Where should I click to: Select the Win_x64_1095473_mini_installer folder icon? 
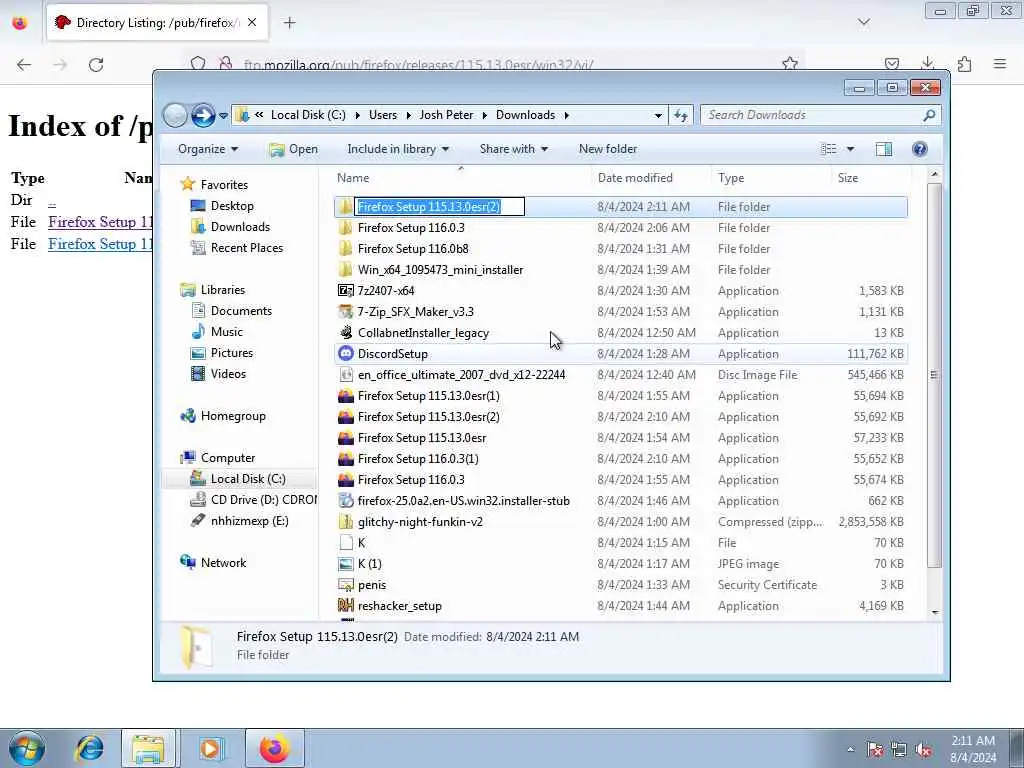click(345, 270)
